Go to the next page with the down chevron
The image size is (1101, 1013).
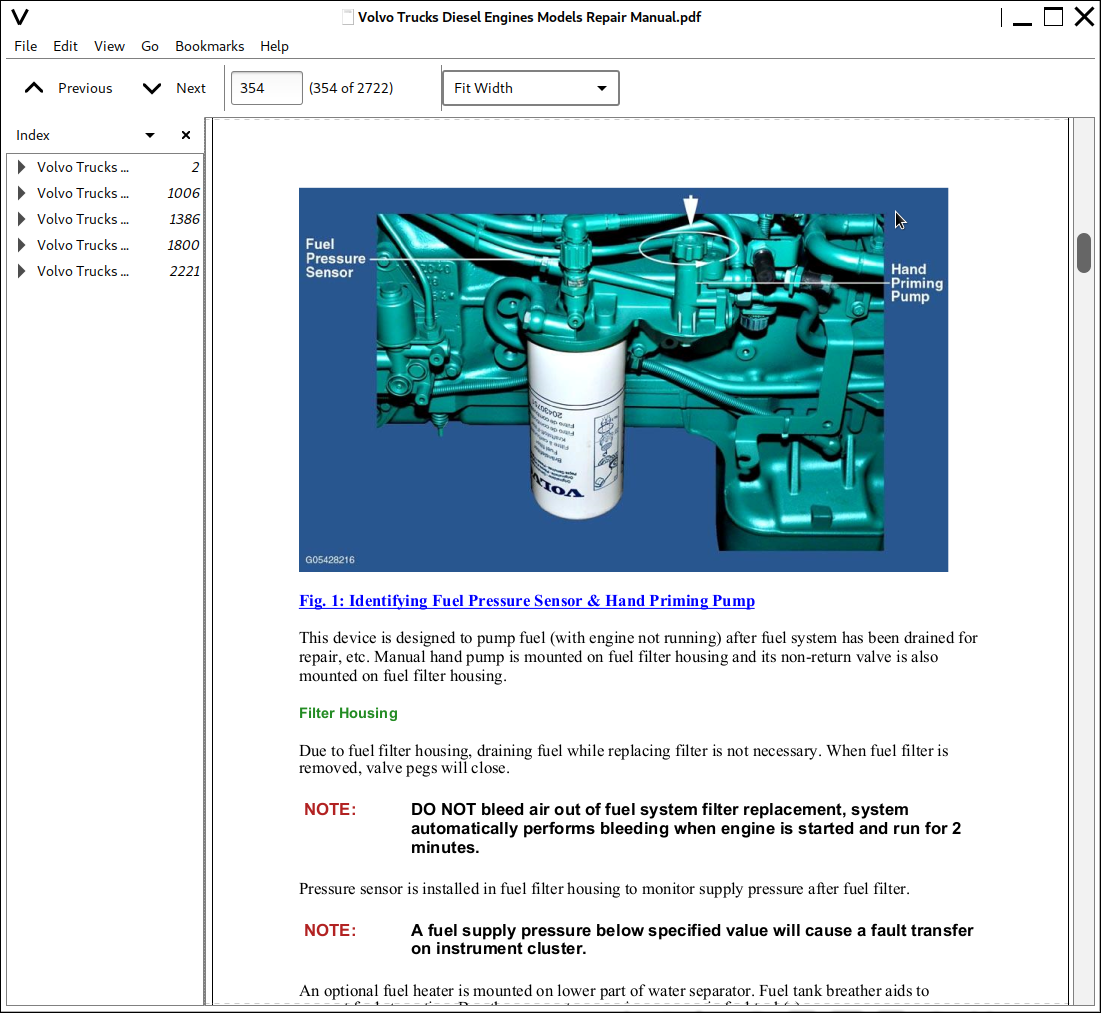point(152,88)
